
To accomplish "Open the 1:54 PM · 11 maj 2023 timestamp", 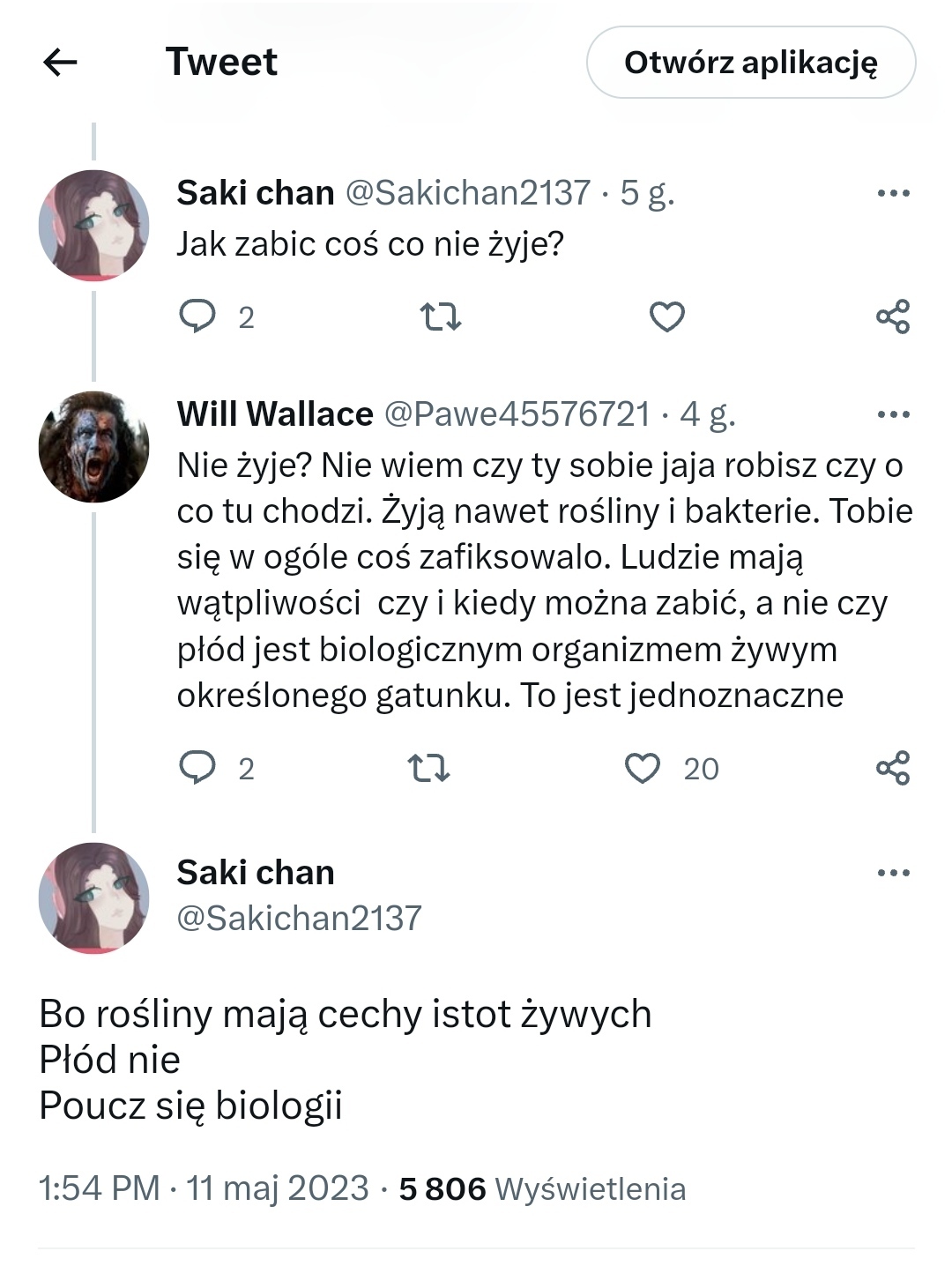I will click(204, 1188).
